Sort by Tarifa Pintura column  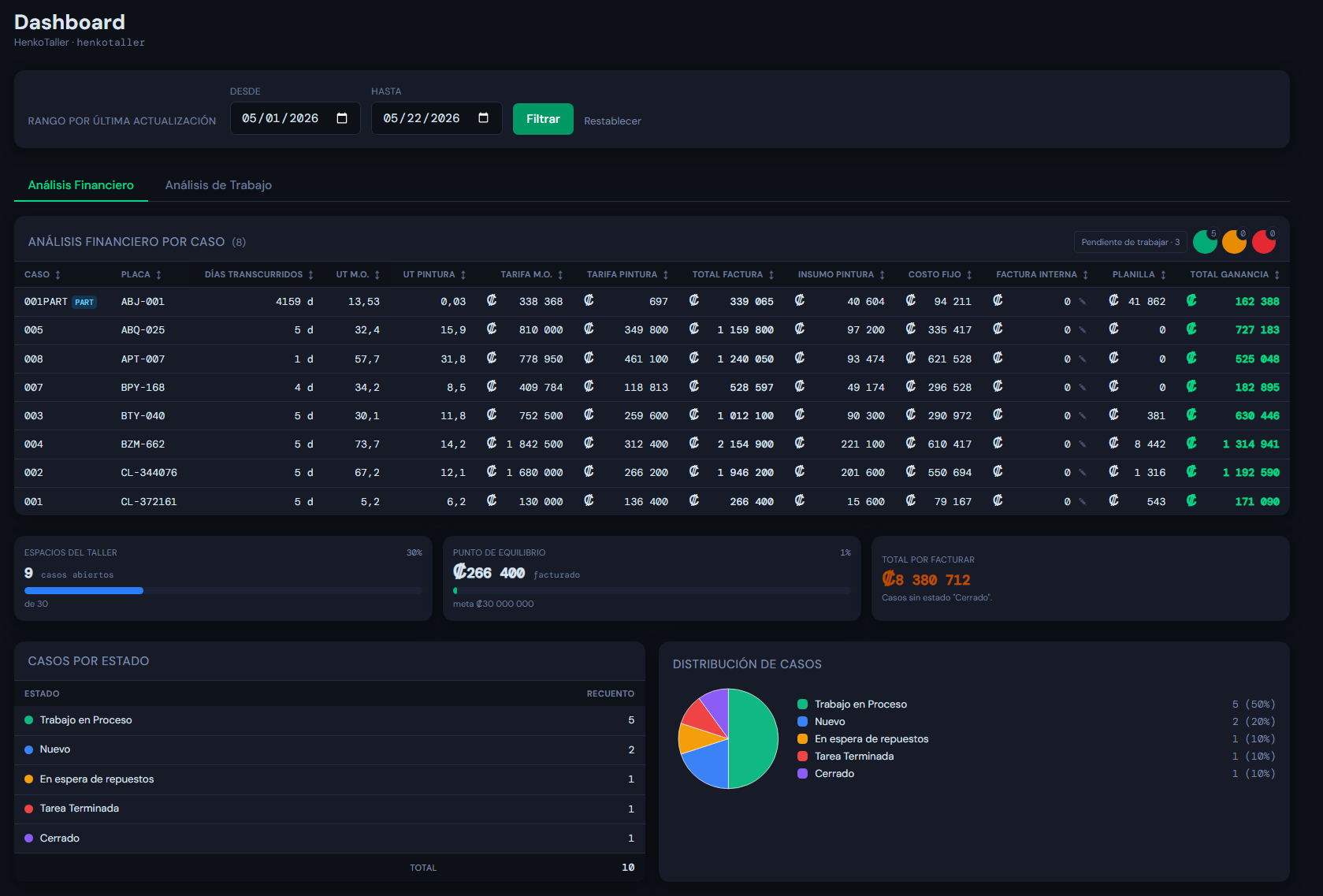(628, 274)
